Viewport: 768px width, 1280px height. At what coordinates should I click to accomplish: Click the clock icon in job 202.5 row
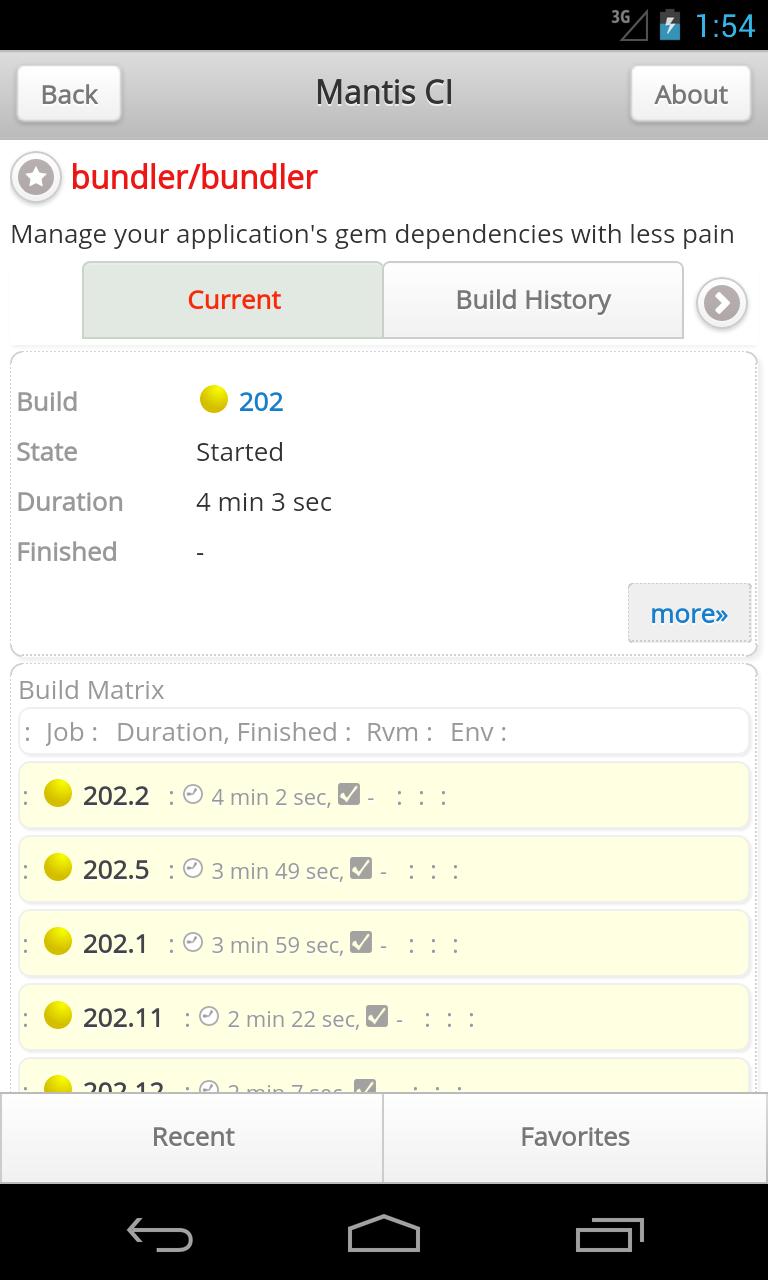[193, 868]
